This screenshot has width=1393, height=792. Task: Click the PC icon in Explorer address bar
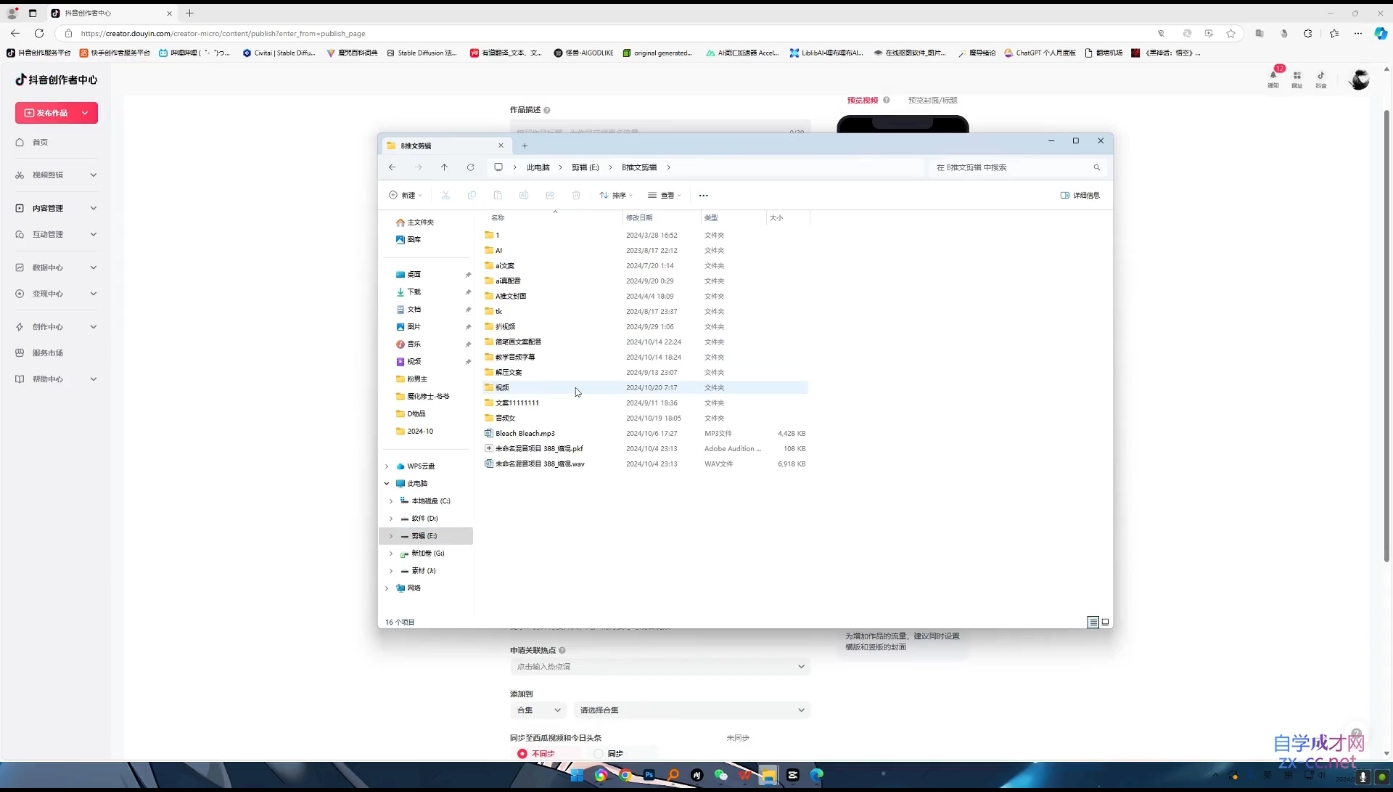click(x=498, y=167)
